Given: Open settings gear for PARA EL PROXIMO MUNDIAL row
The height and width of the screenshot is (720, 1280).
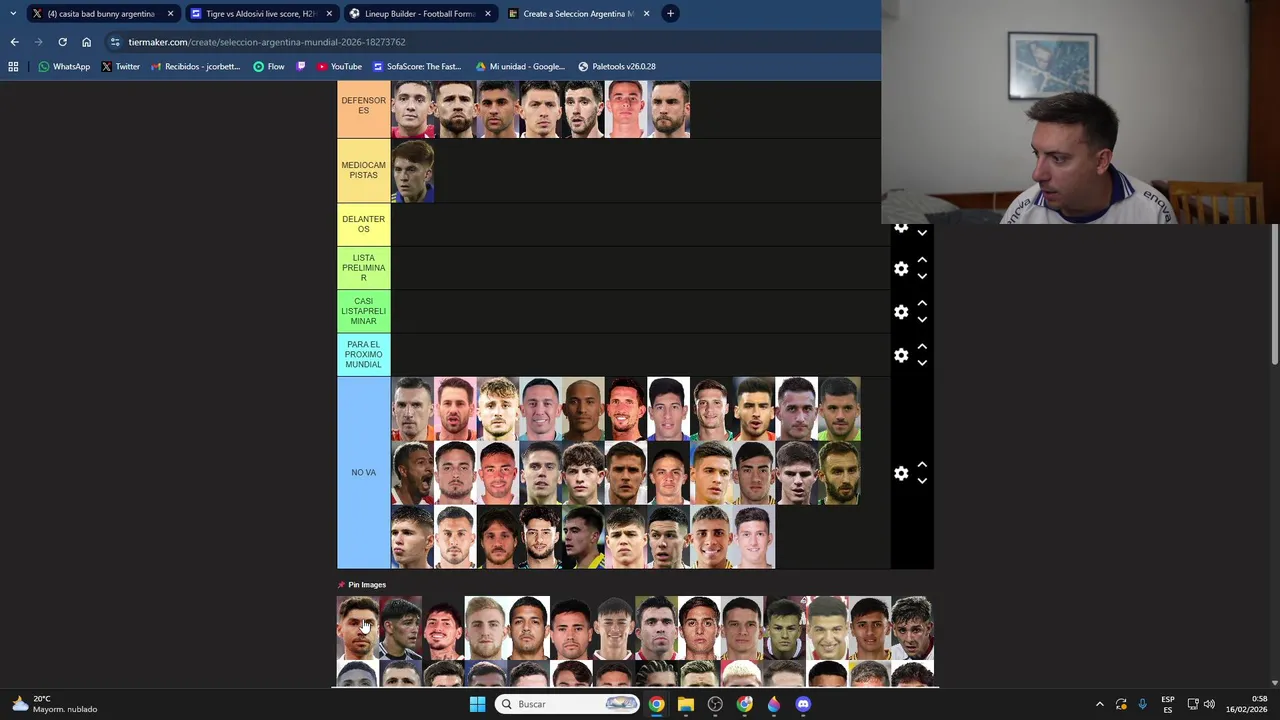Looking at the screenshot, I should point(901,355).
